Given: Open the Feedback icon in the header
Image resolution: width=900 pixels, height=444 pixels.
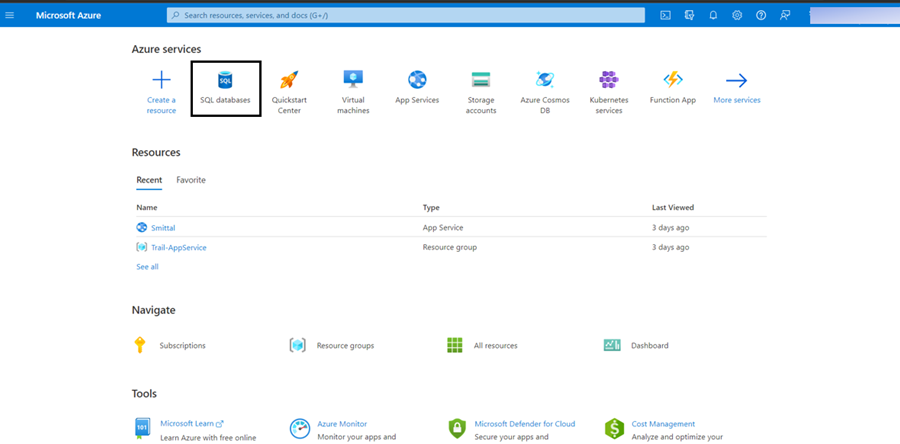Looking at the screenshot, I should (x=785, y=15).
